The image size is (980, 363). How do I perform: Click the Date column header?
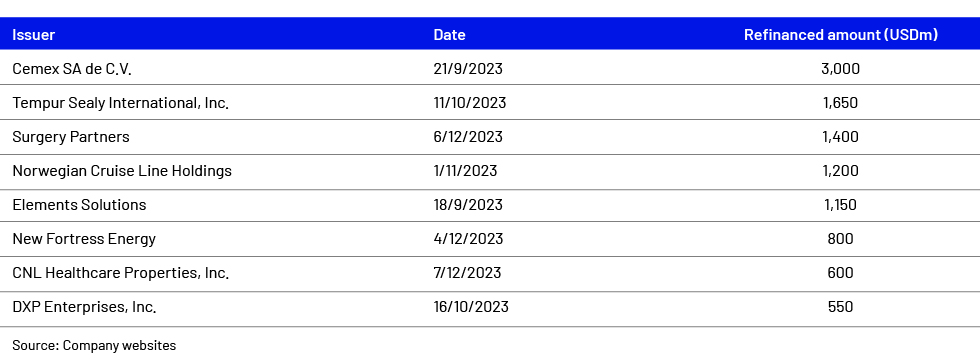449,35
